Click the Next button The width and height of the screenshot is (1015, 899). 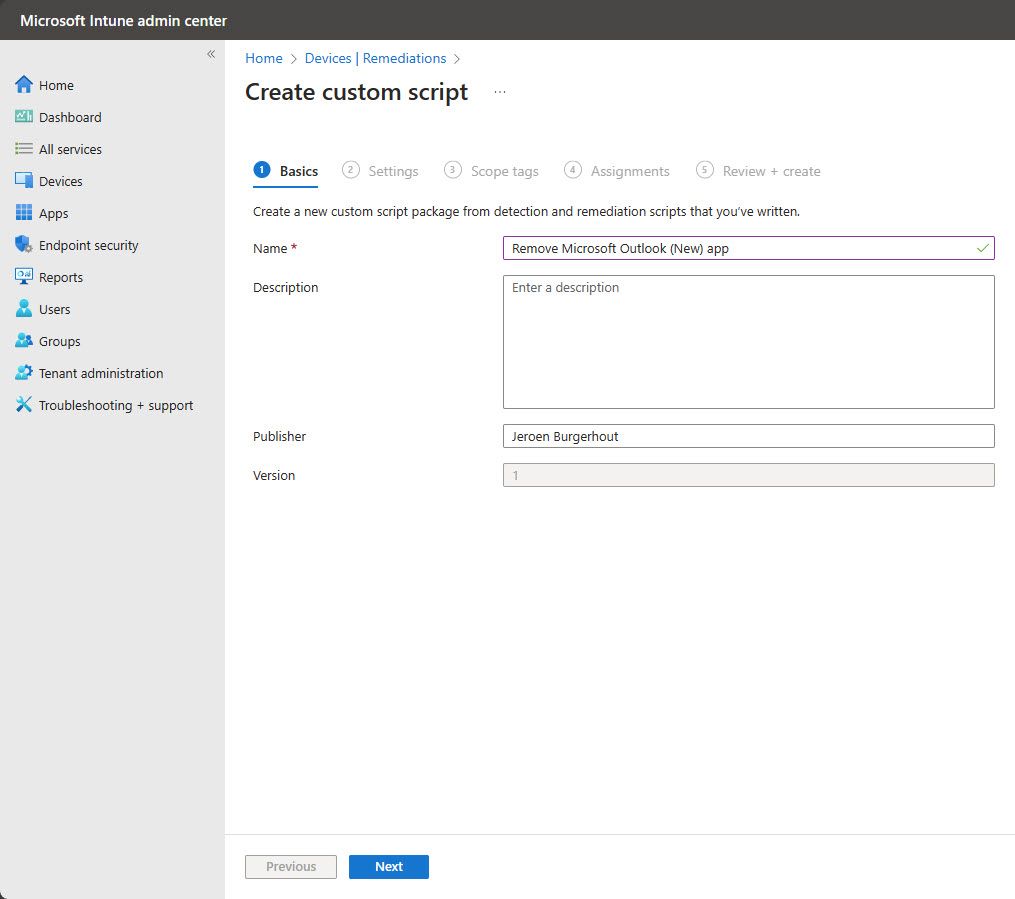point(388,867)
